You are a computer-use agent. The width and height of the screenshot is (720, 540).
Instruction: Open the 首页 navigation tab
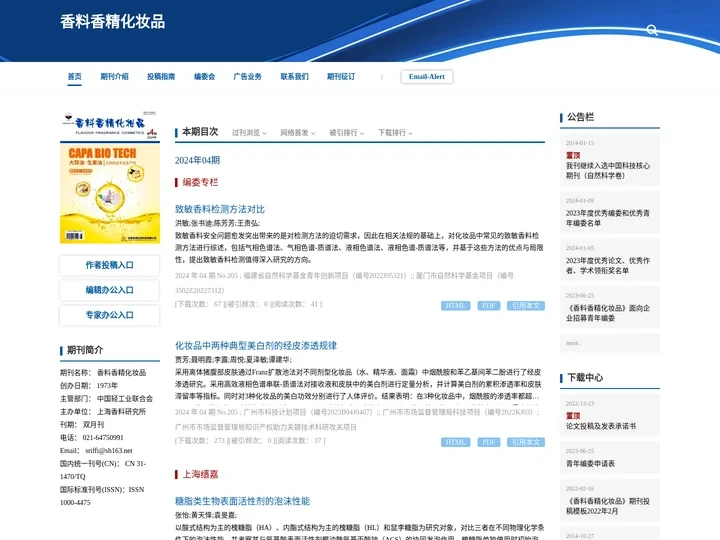[x=74, y=77]
